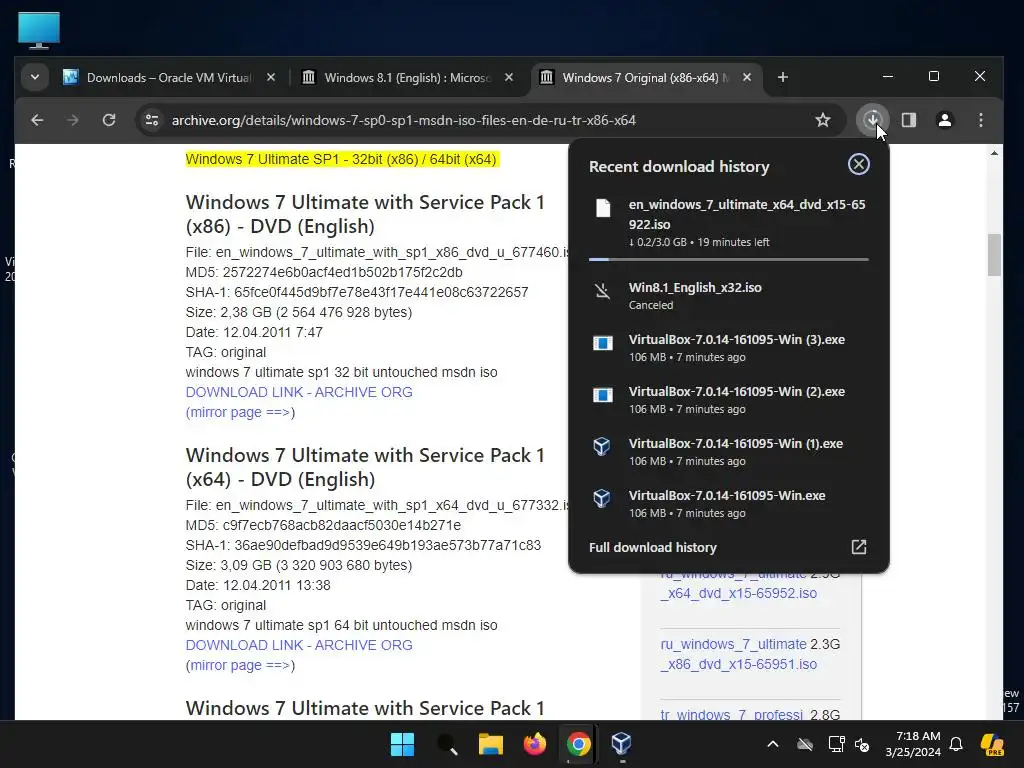The image size is (1024, 768).
Task: Bookmark this page with the star icon
Action: [x=823, y=120]
